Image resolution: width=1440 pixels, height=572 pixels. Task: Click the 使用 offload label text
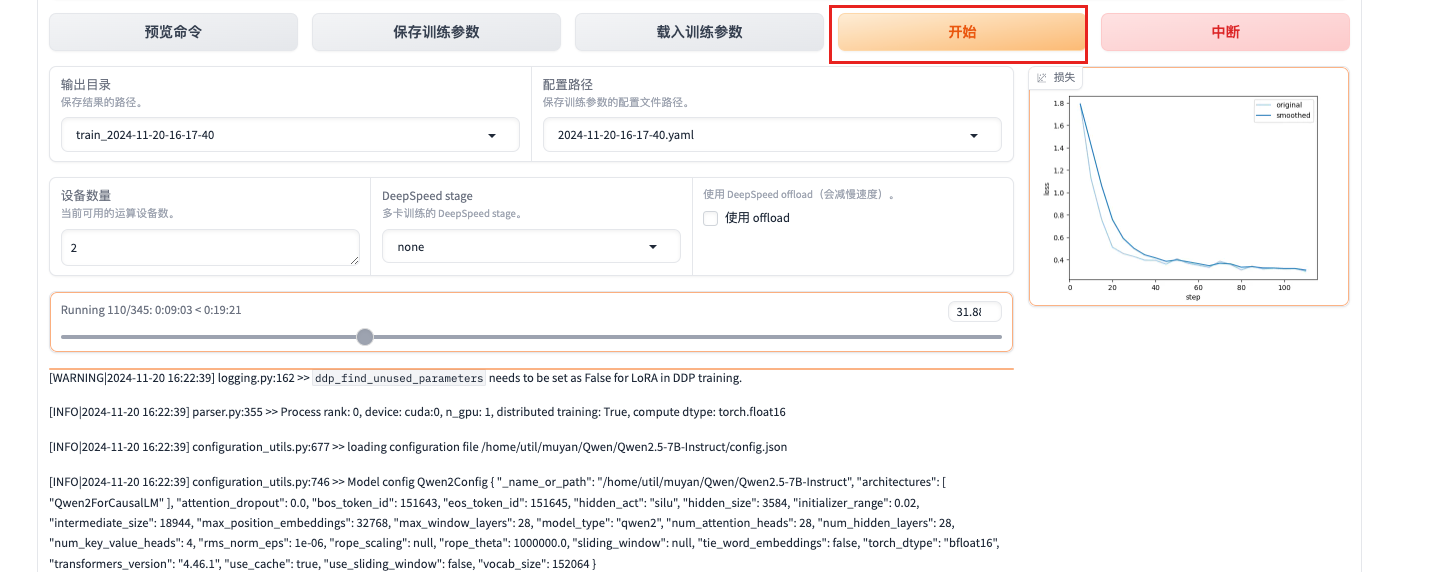[757, 218]
